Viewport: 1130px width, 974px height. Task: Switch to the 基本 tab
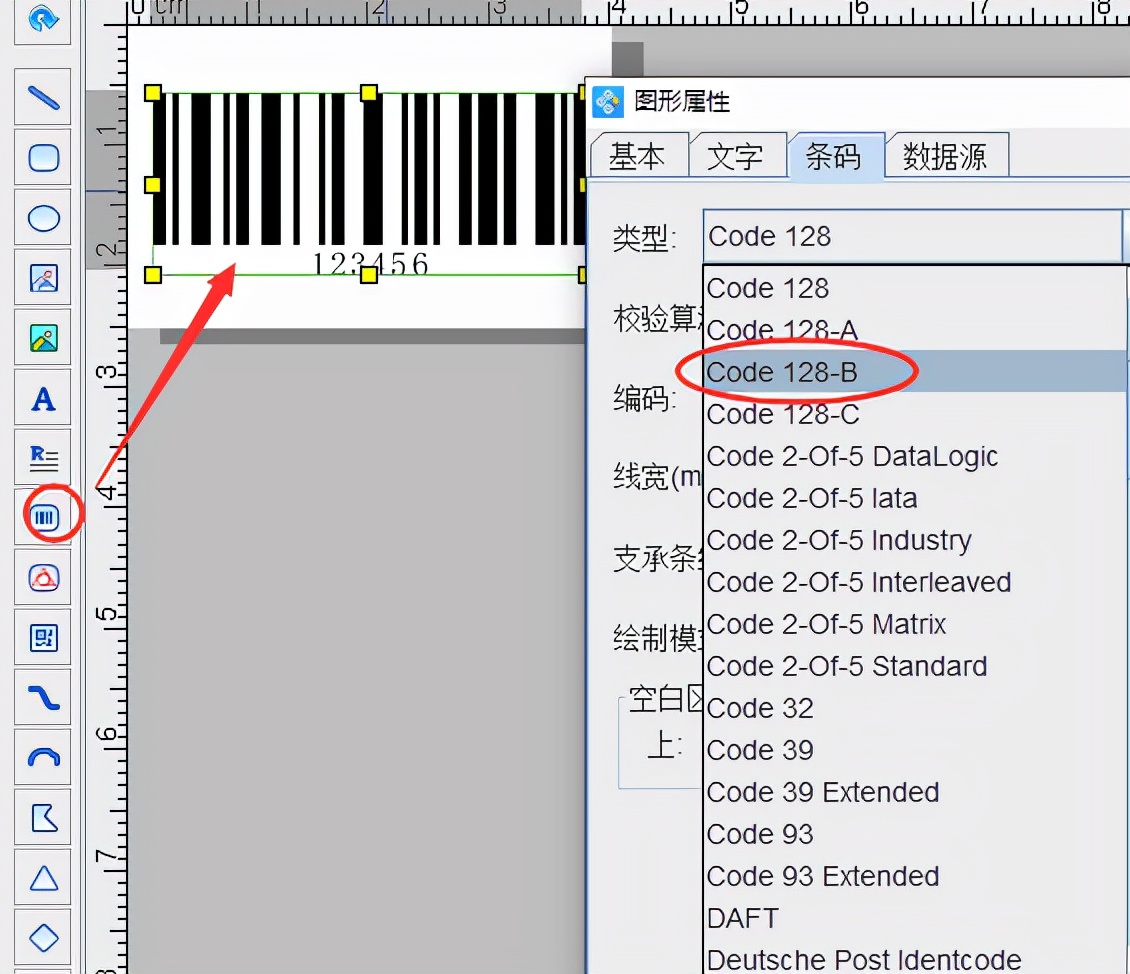[x=638, y=155]
